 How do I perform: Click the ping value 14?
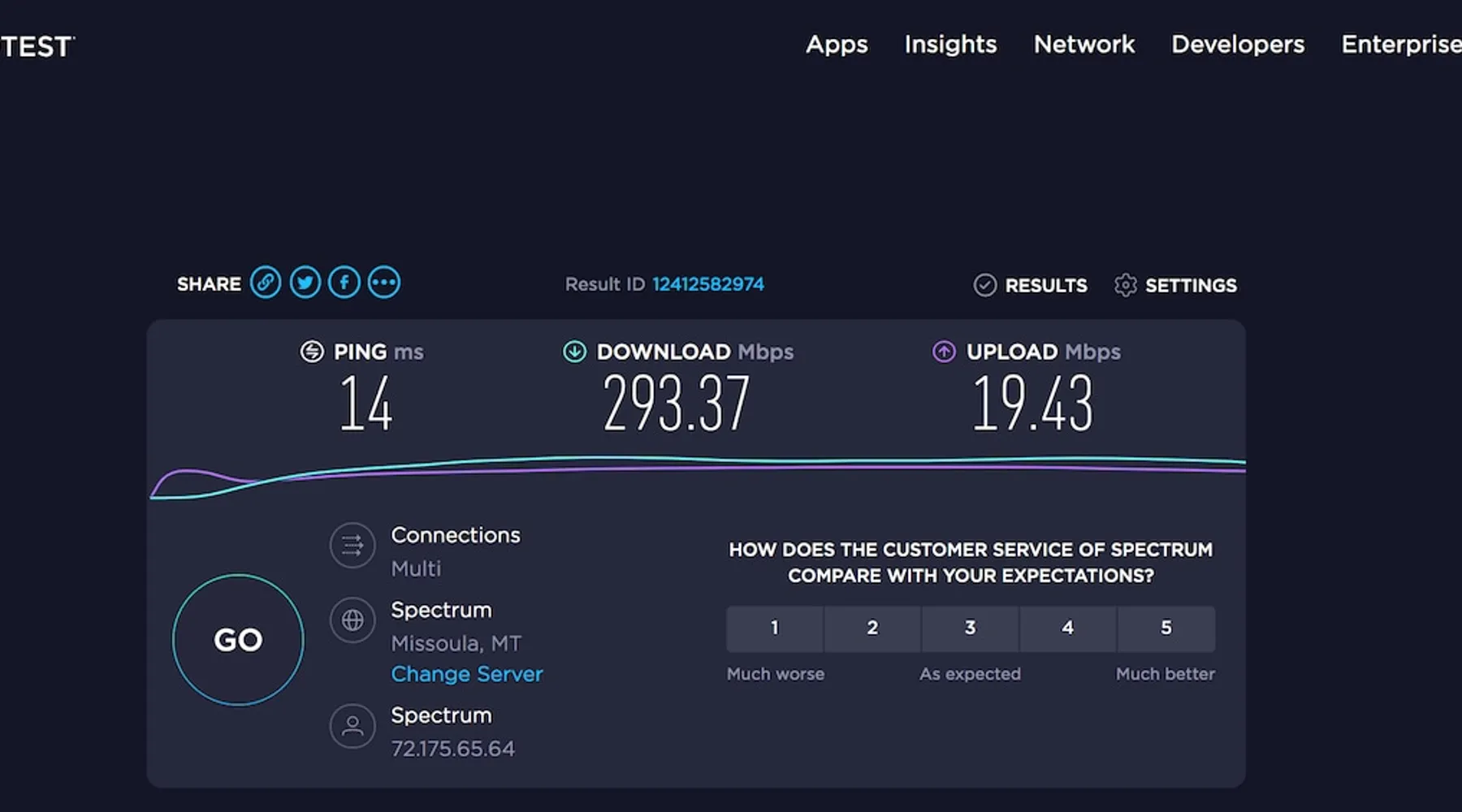[365, 404]
